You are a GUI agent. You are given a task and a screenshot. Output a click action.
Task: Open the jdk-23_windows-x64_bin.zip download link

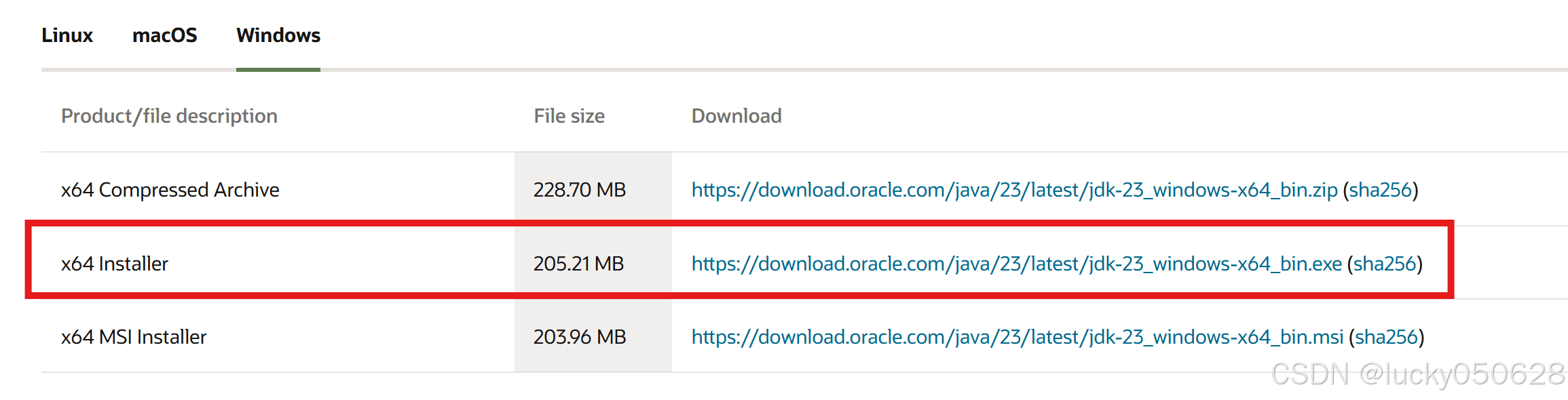tap(1014, 190)
